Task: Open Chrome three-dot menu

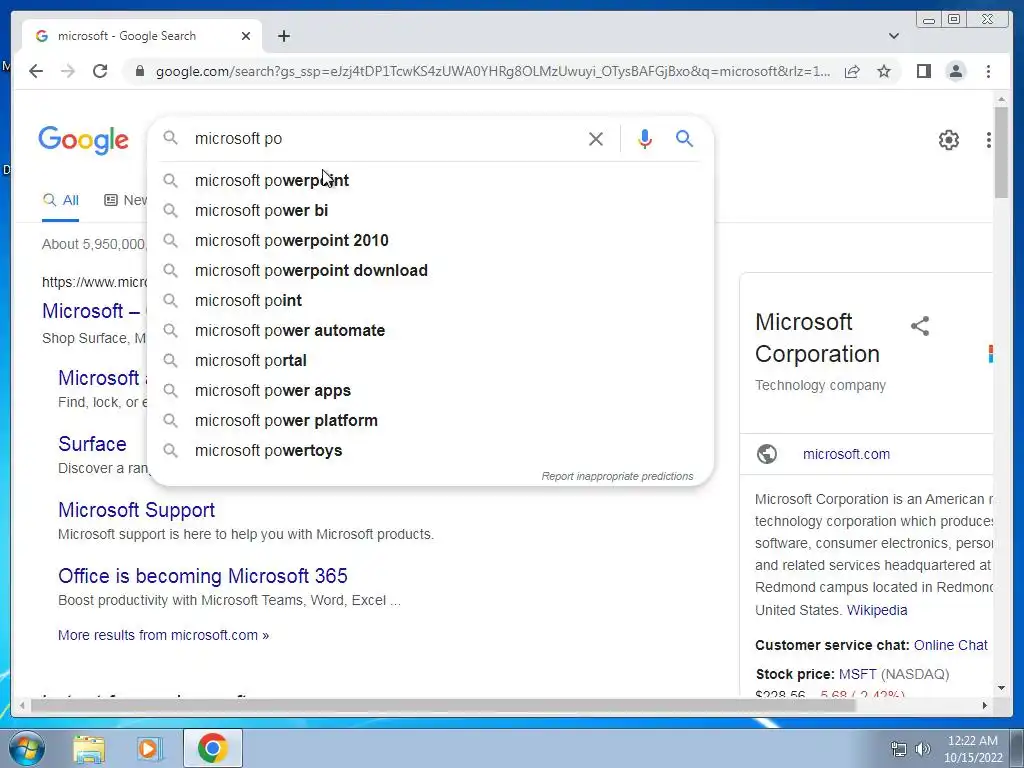Action: tap(988, 71)
